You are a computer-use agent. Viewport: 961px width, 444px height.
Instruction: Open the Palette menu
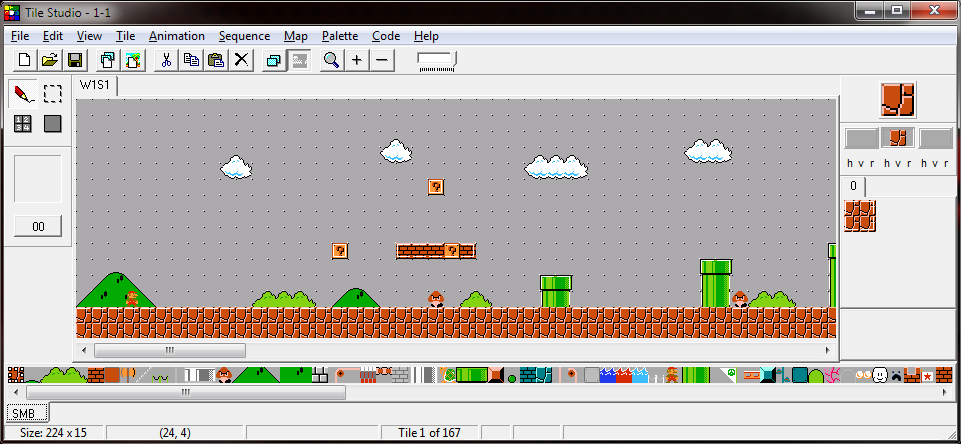click(340, 36)
